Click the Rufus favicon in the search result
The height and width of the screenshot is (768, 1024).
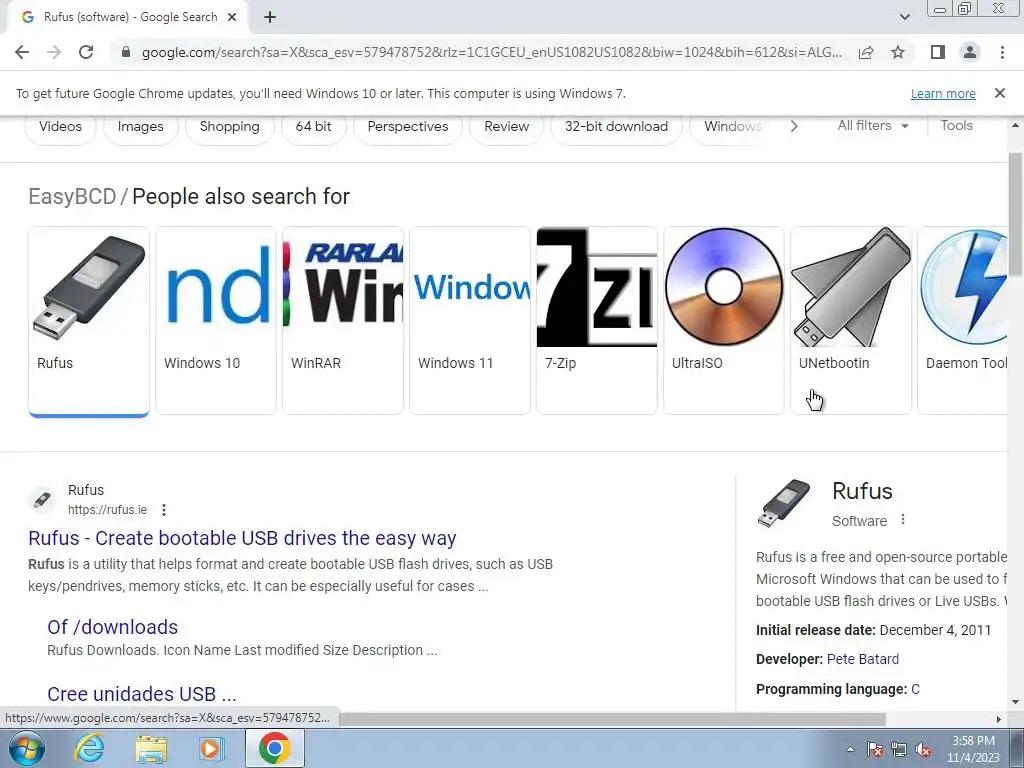pyautogui.click(x=42, y=500)
